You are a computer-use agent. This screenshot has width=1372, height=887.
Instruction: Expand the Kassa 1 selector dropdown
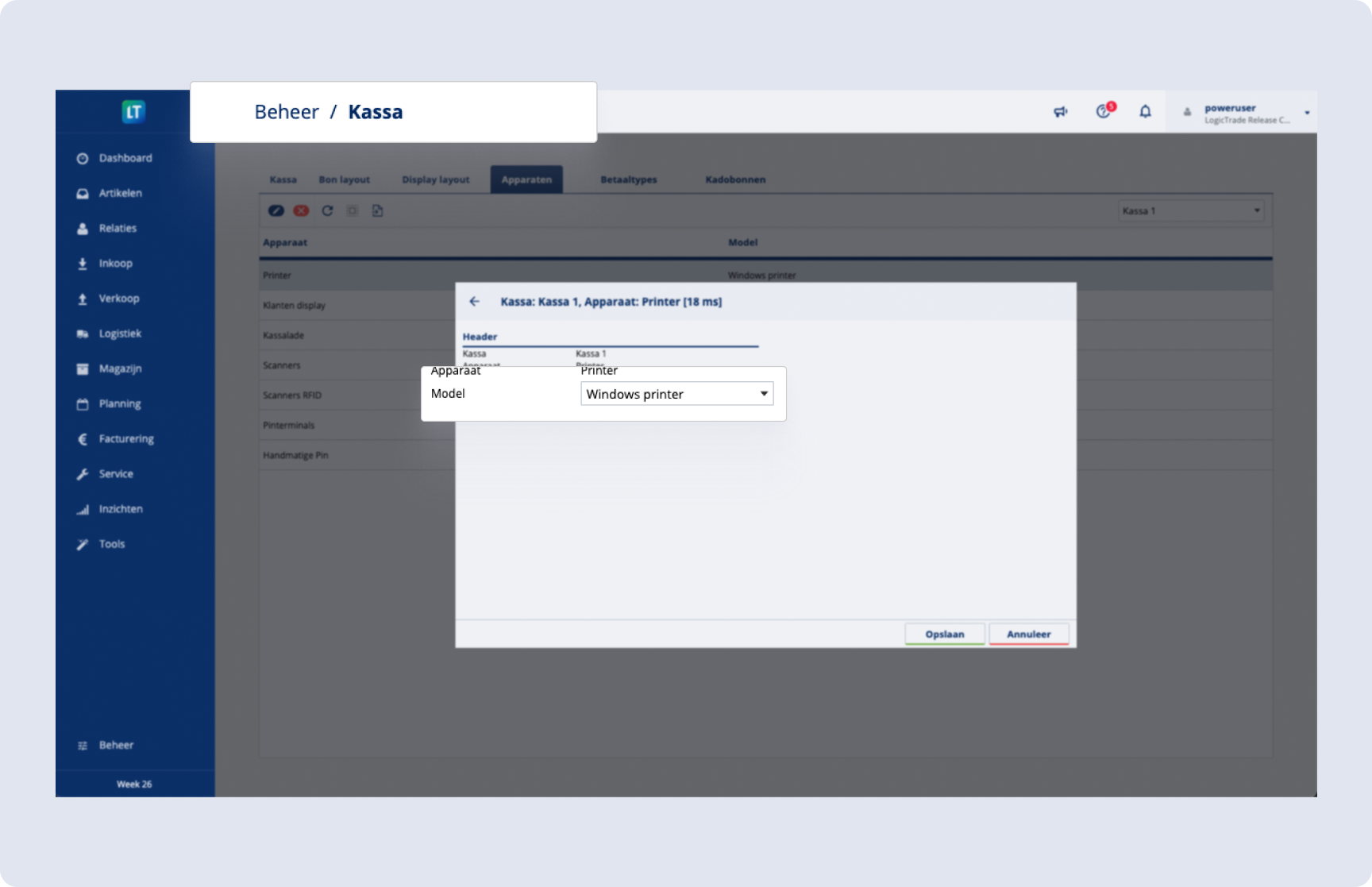(1190, 210)
